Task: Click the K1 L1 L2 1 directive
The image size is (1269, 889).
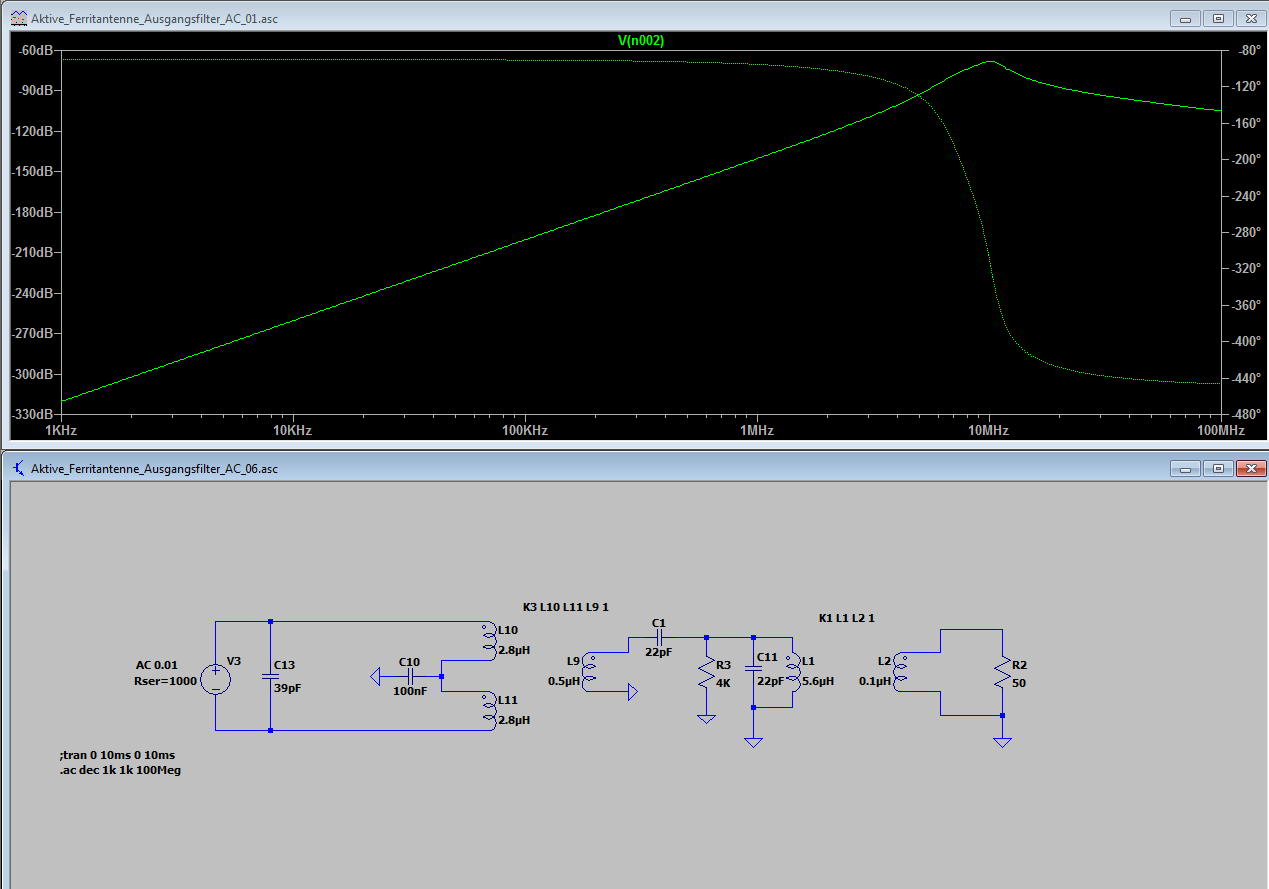Action: pyautogui.click(x=847, y=618)
